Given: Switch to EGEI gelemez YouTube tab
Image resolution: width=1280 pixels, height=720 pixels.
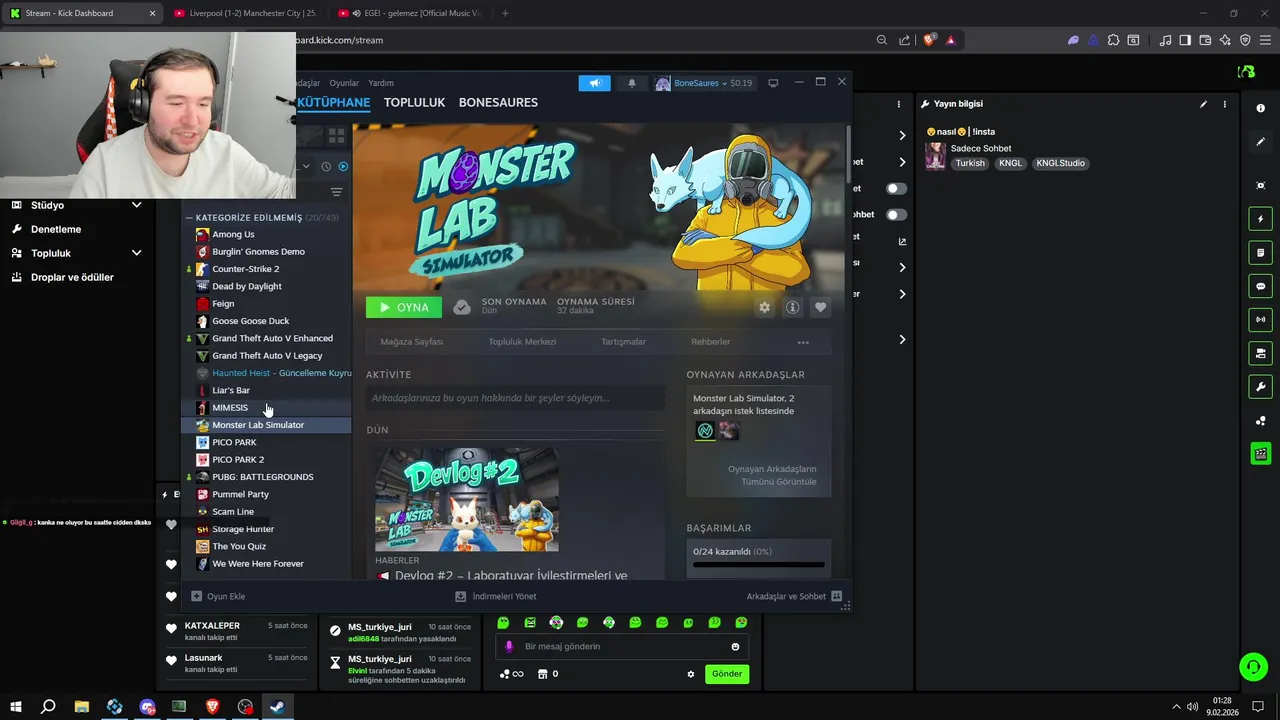Looking at the screenshot, I should click(x=409, y=13).
